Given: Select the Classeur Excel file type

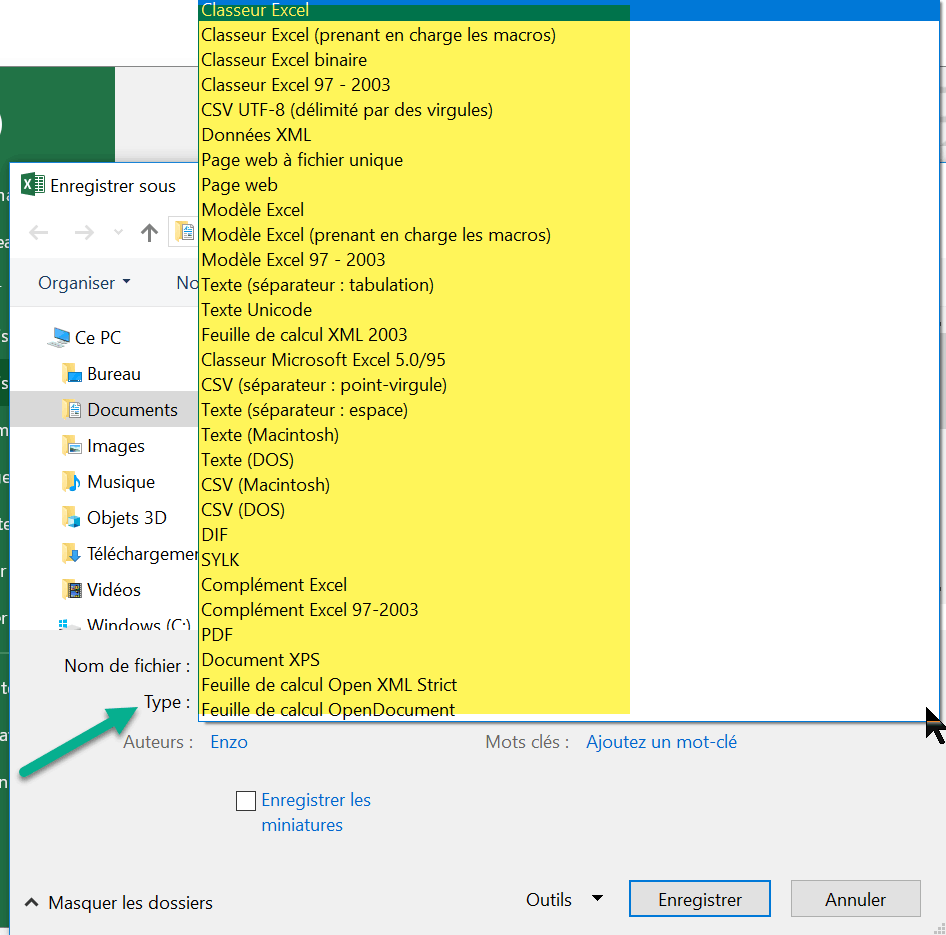Looking at the screenshot, I should coord(568,10).
